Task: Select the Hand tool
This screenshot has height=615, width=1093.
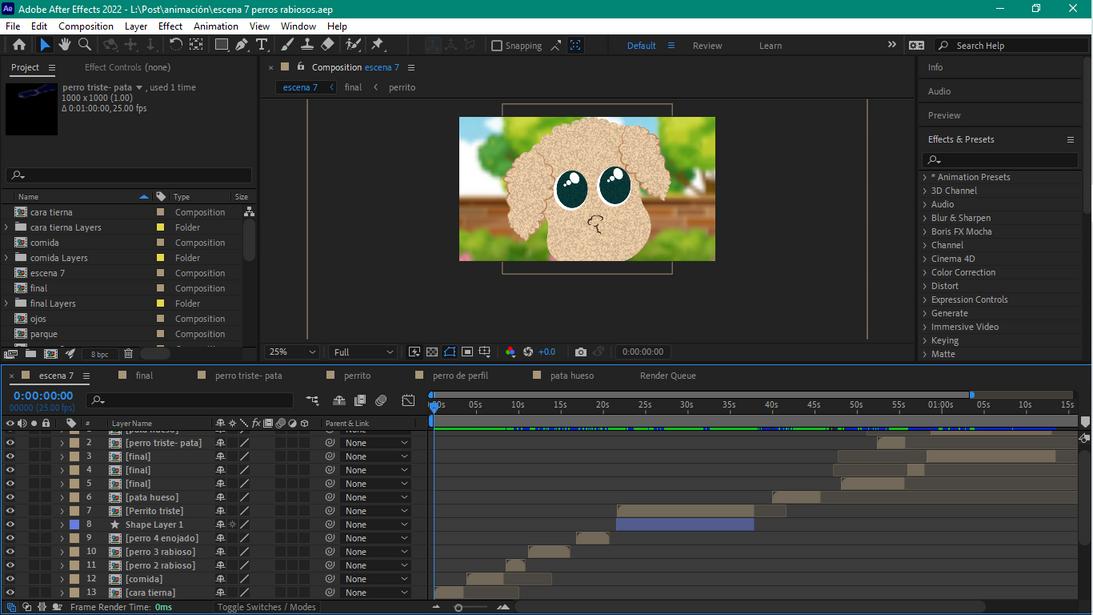Action: 64,45
